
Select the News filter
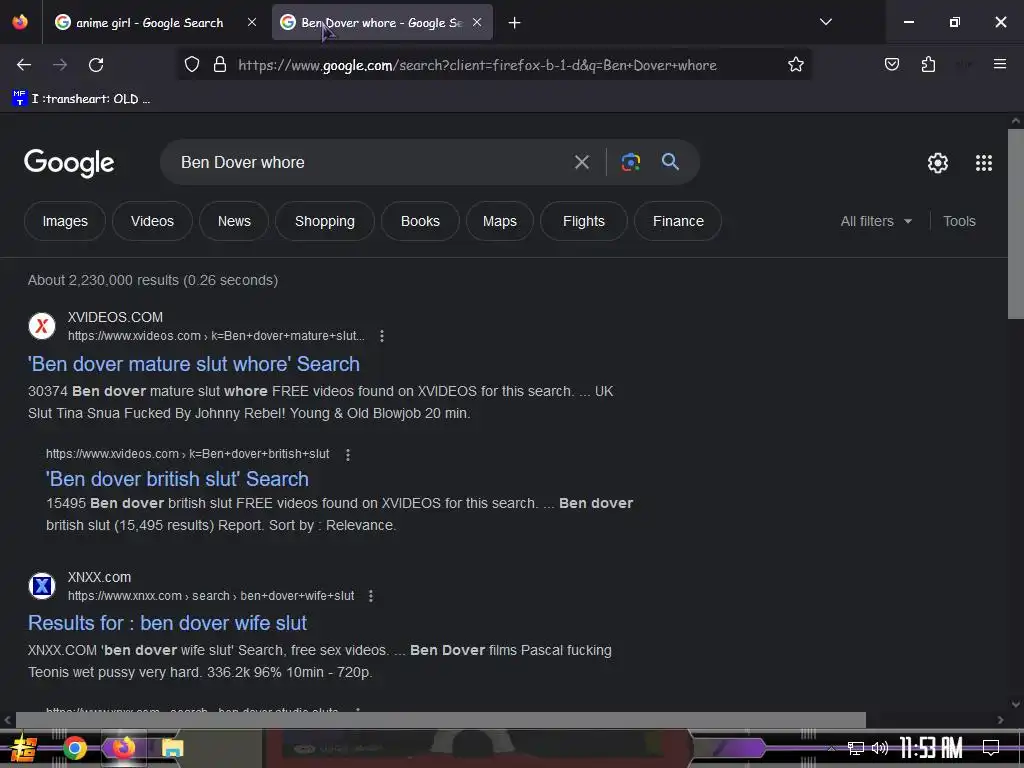(x=234, y=221)
